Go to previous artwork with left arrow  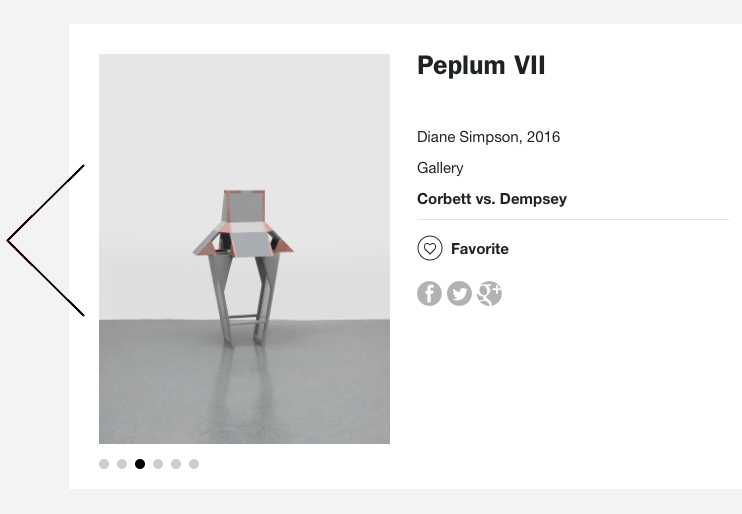[x=45, y=240]
